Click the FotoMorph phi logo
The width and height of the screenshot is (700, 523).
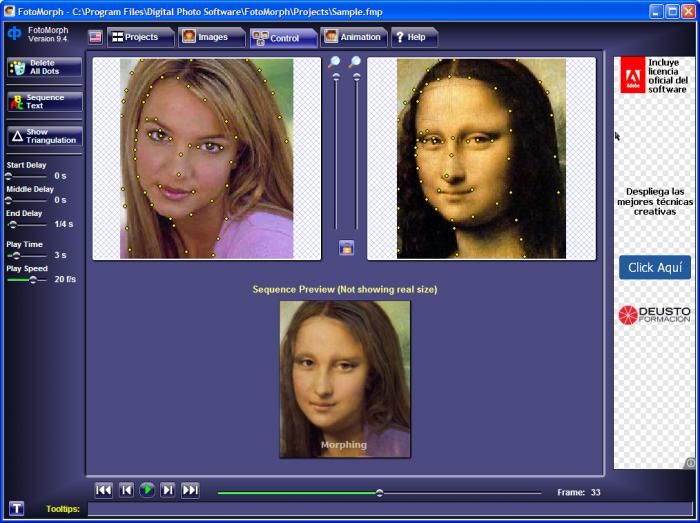click(14, 33)
